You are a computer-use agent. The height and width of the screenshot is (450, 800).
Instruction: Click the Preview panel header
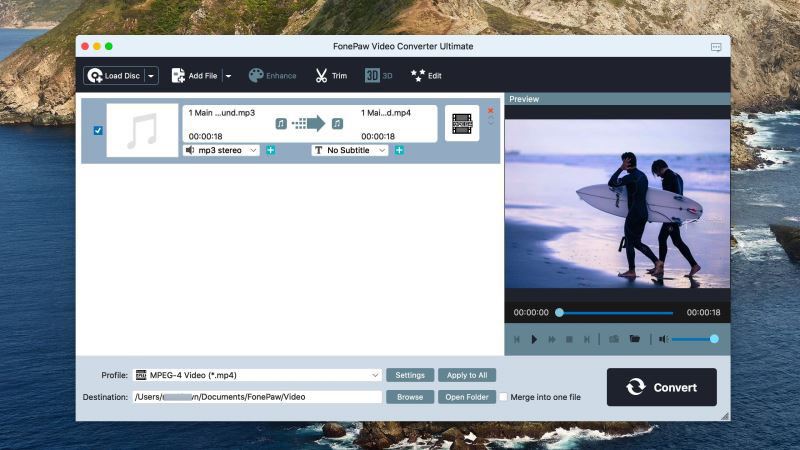pos(617,99)
